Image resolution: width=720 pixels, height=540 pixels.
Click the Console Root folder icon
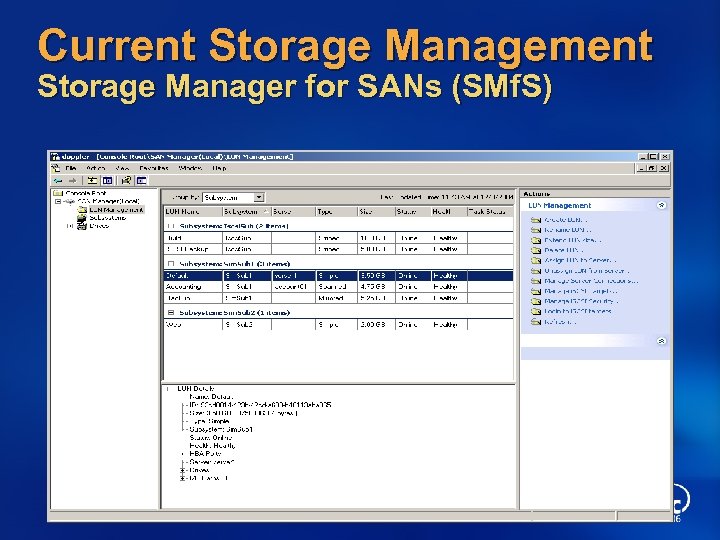(58, 193)
